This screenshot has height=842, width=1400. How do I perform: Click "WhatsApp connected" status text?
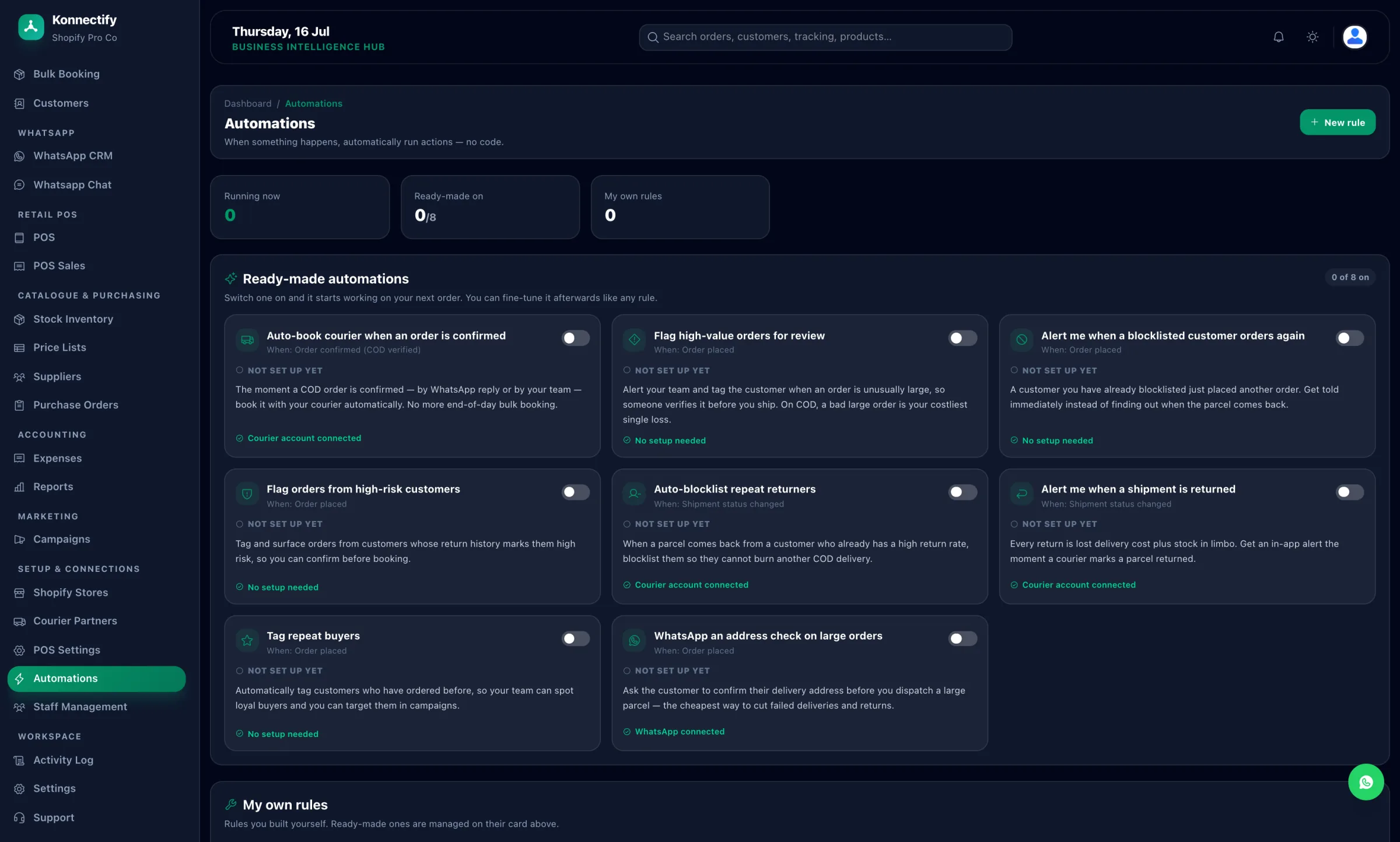(680, 732)
